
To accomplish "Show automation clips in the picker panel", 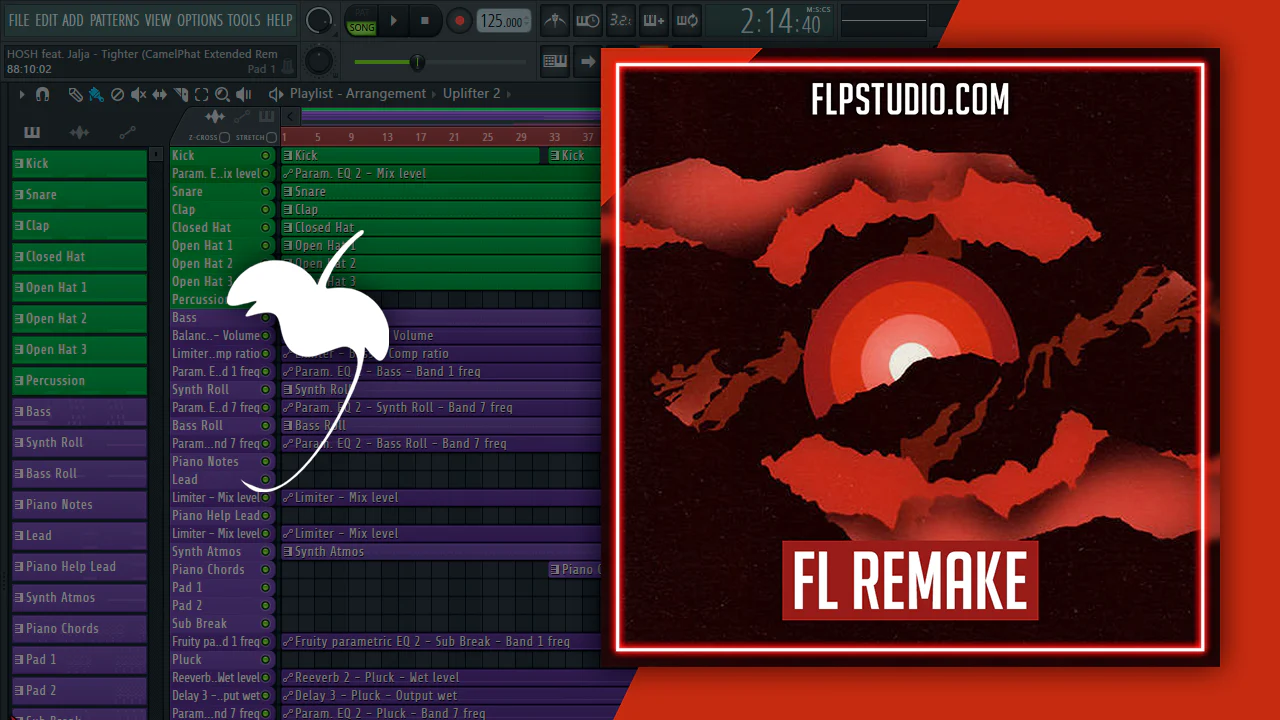I will pos(127,132).
